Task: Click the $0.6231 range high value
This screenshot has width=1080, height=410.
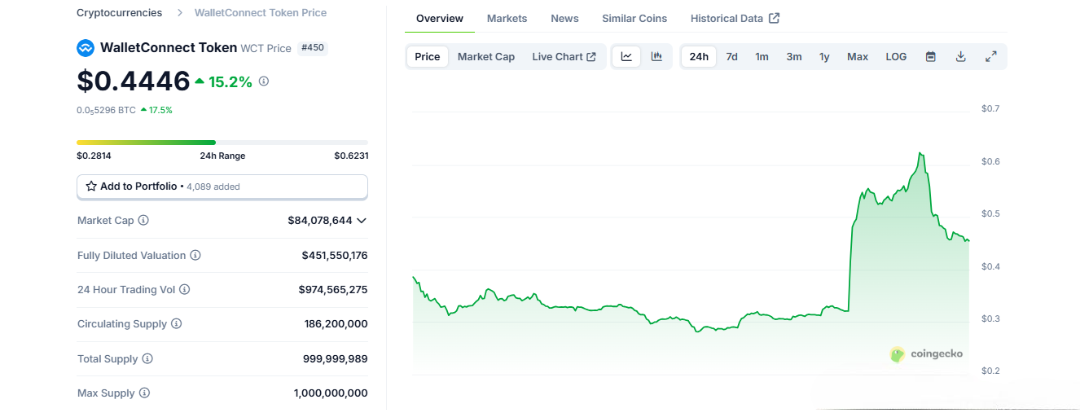Action: (351, 156)
